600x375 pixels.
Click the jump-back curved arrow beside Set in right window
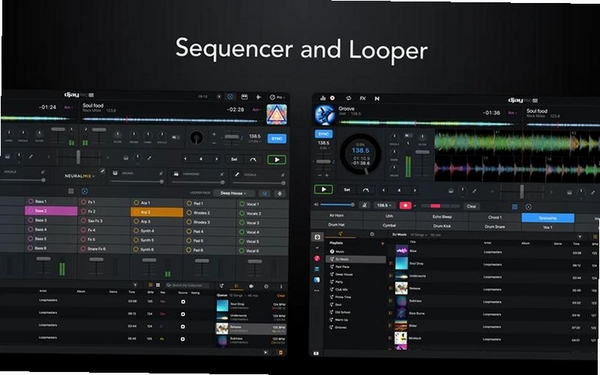coord(366,190)
